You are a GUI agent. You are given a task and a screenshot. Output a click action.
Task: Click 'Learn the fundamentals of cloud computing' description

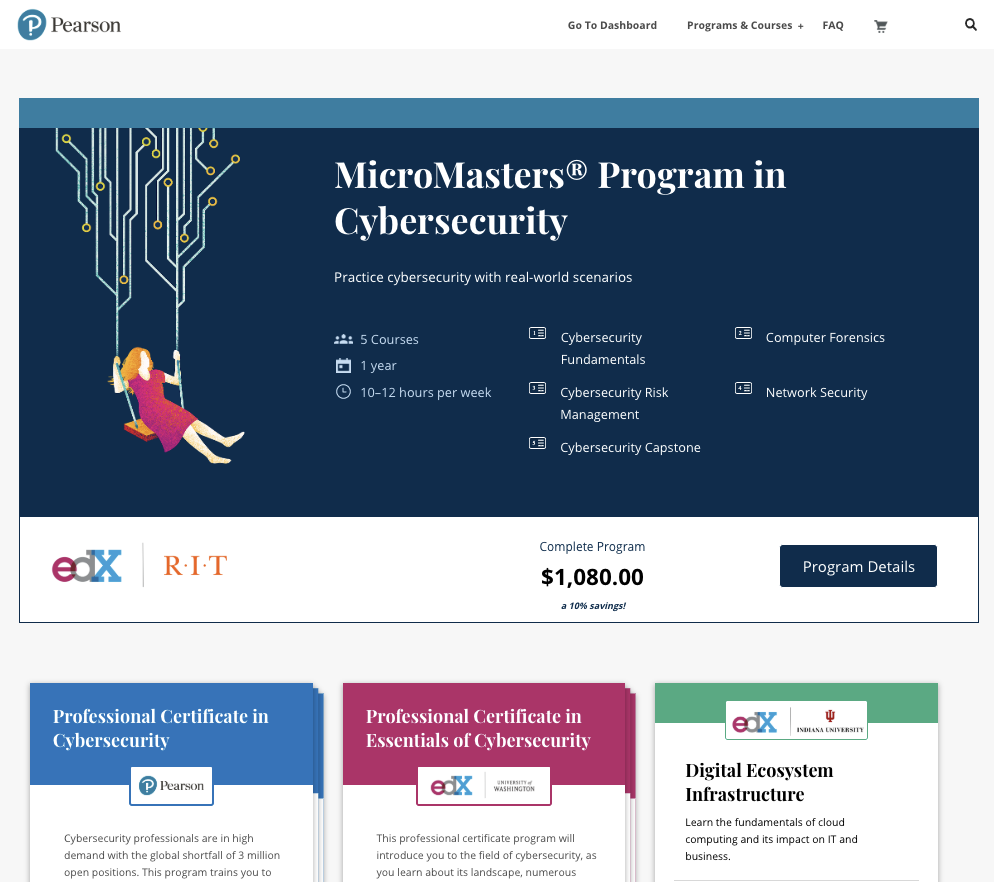point(771,839)
